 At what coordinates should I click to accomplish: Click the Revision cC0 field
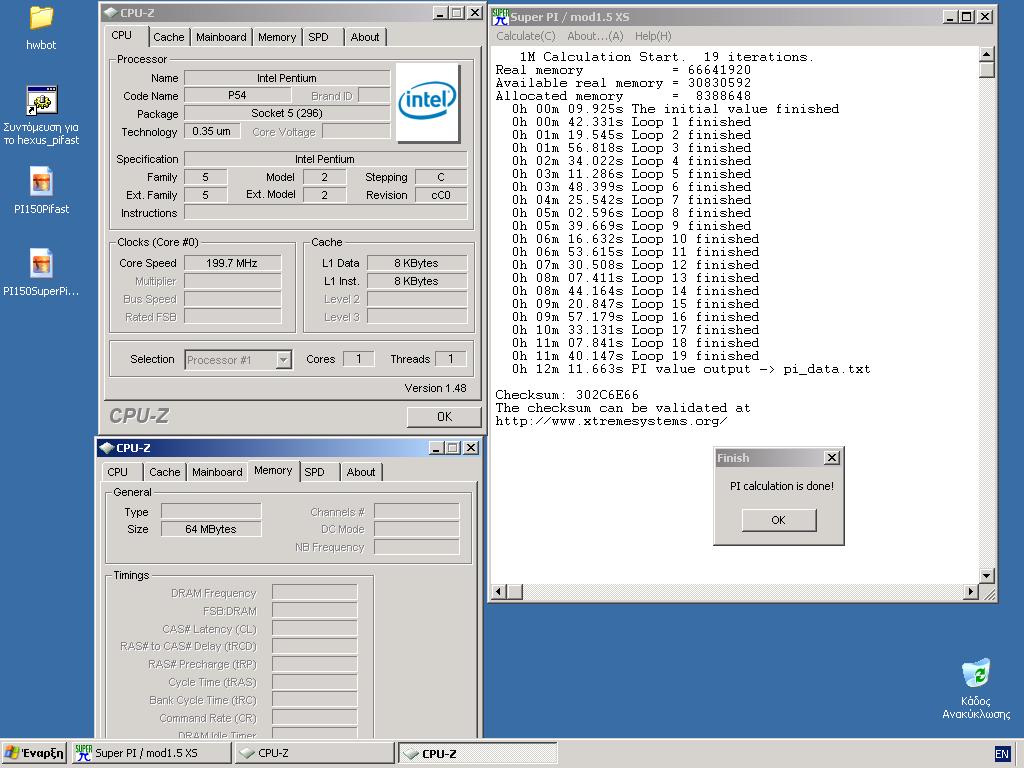click(441, 195)
